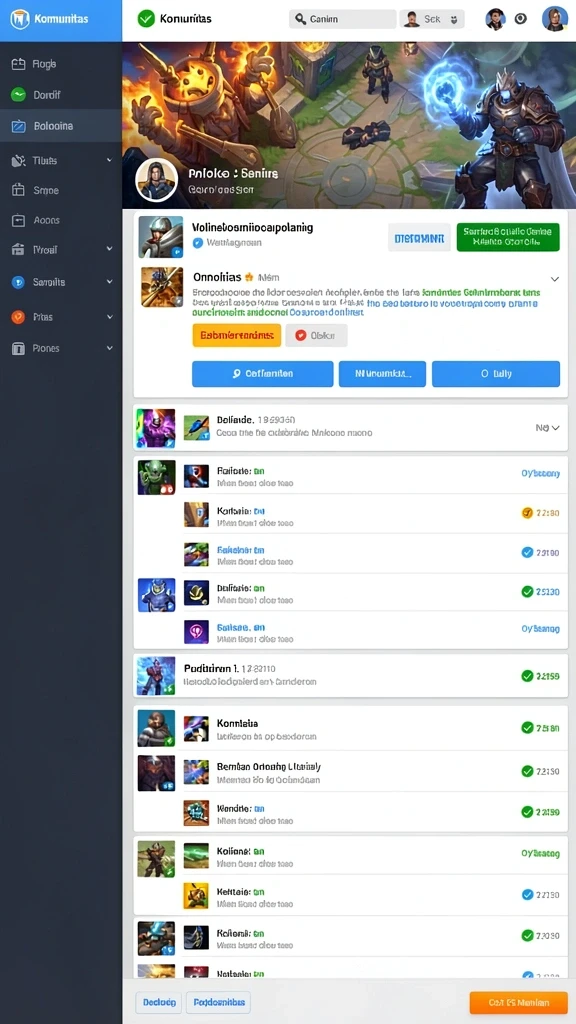The height and width of the screenshot is (1024, 576).
Task: Click the Oblke button with red icon
Action: point(317,335)
